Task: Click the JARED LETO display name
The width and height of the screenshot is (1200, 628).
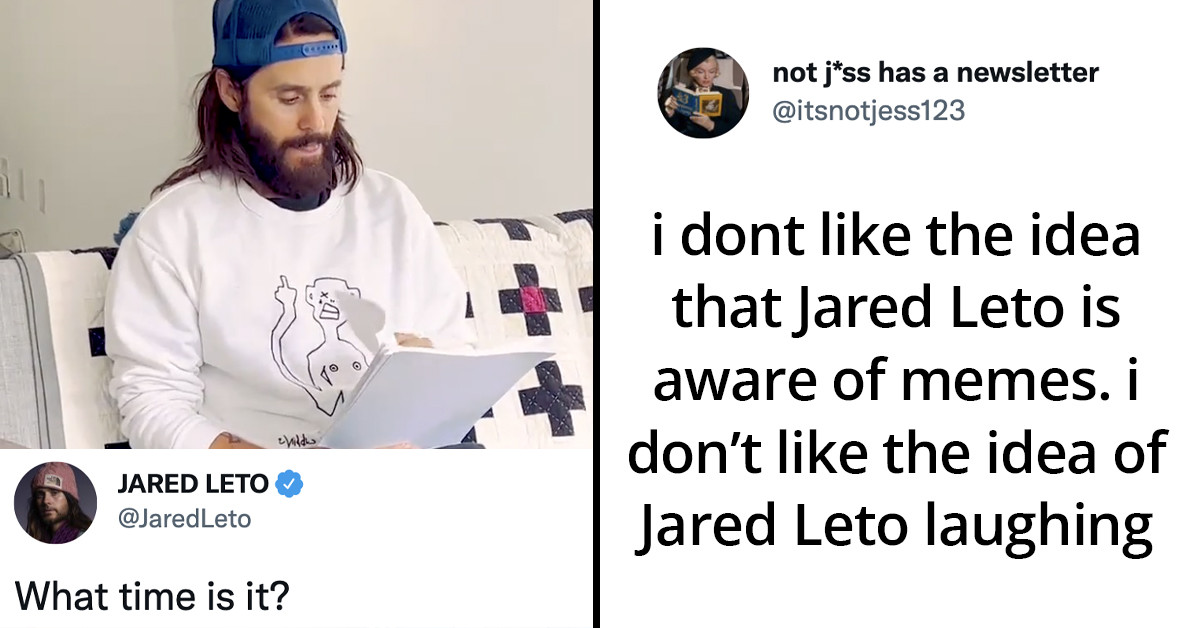Action: tap(193, 484)
